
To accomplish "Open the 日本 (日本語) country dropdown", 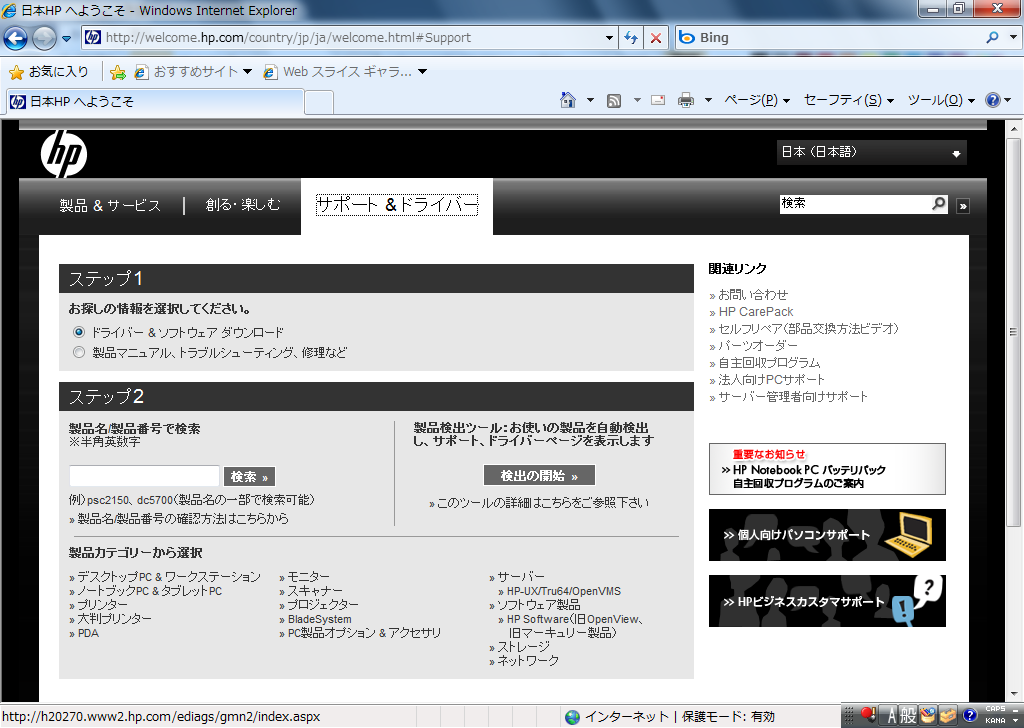I will pyautogui.click(x=871, y=152).
